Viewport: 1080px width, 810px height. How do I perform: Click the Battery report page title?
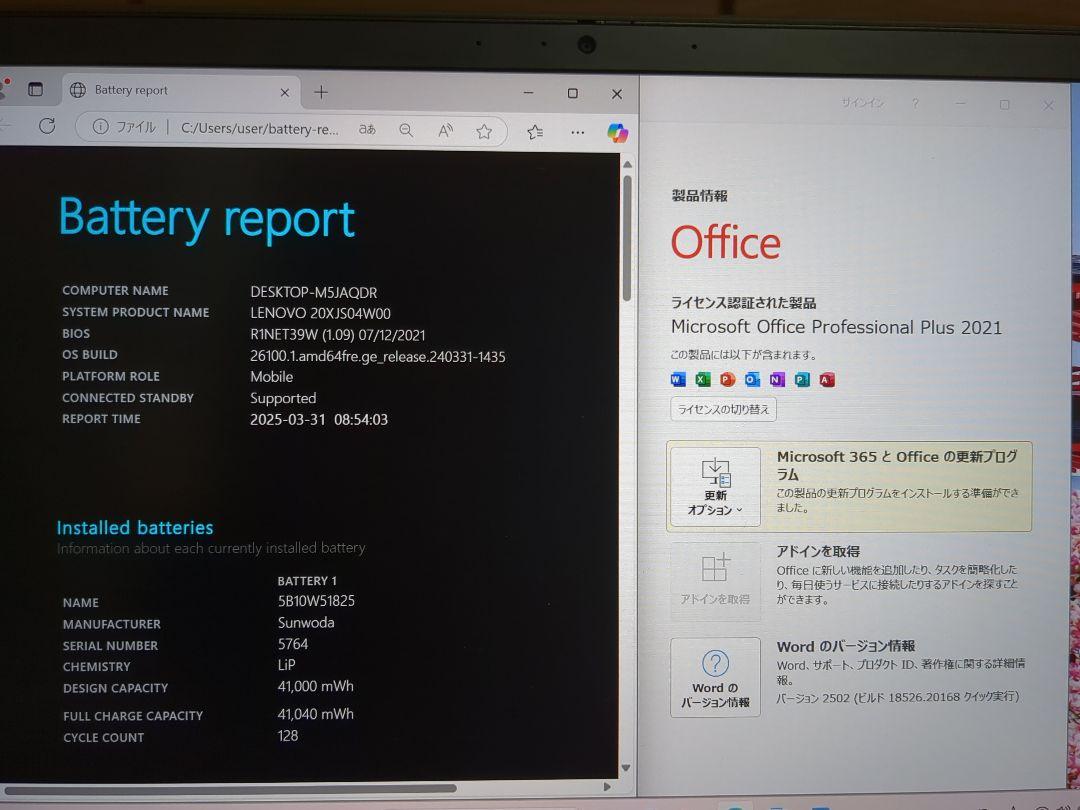tap(207, 220)
